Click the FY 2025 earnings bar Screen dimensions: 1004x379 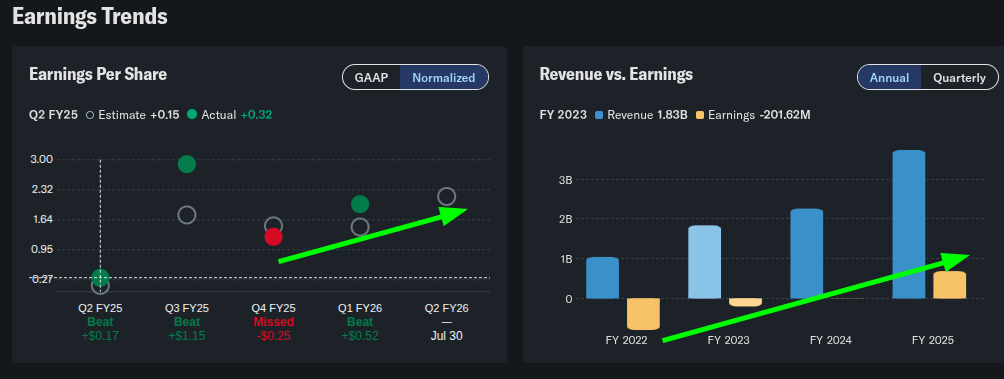[950, 285]
